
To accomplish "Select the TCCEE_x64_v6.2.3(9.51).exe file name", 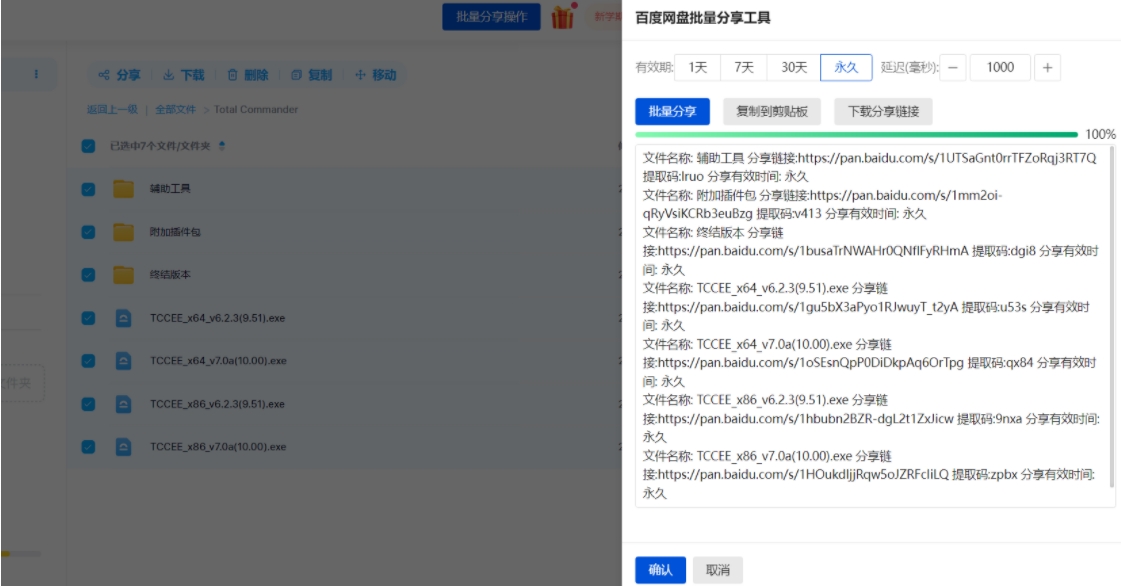I will (217, 318).
